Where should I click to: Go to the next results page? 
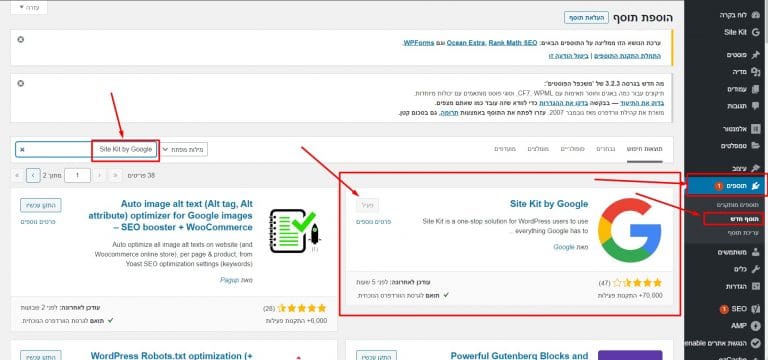coord(33,175)
